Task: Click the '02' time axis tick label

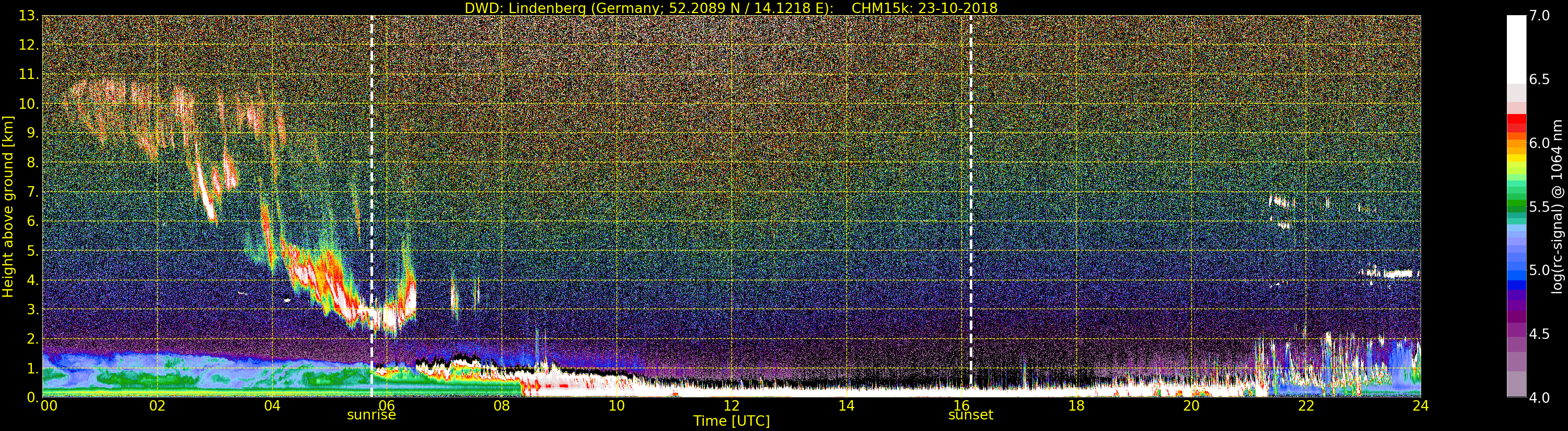Action: (x=157, y=406)
